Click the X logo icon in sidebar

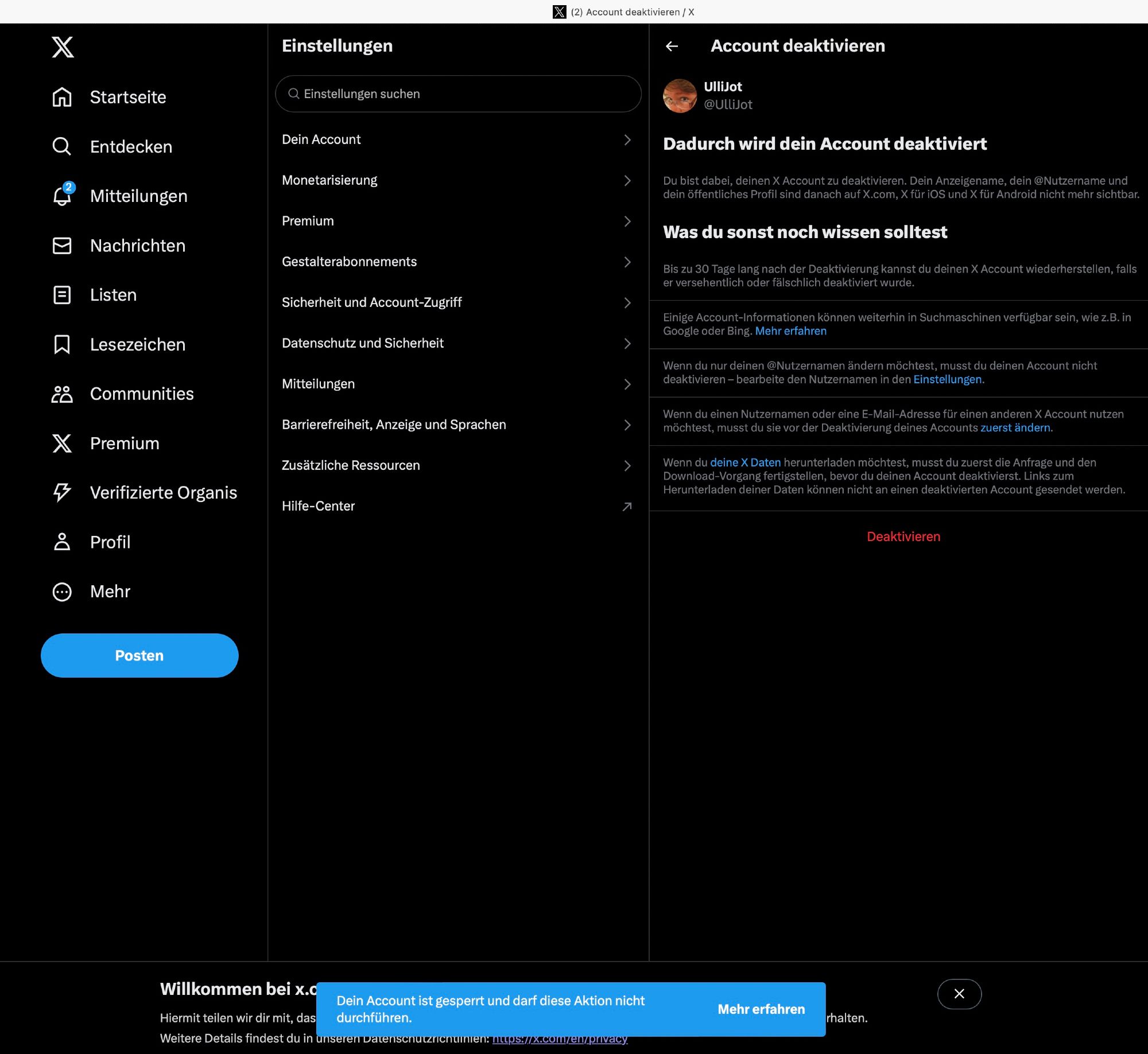62,46
